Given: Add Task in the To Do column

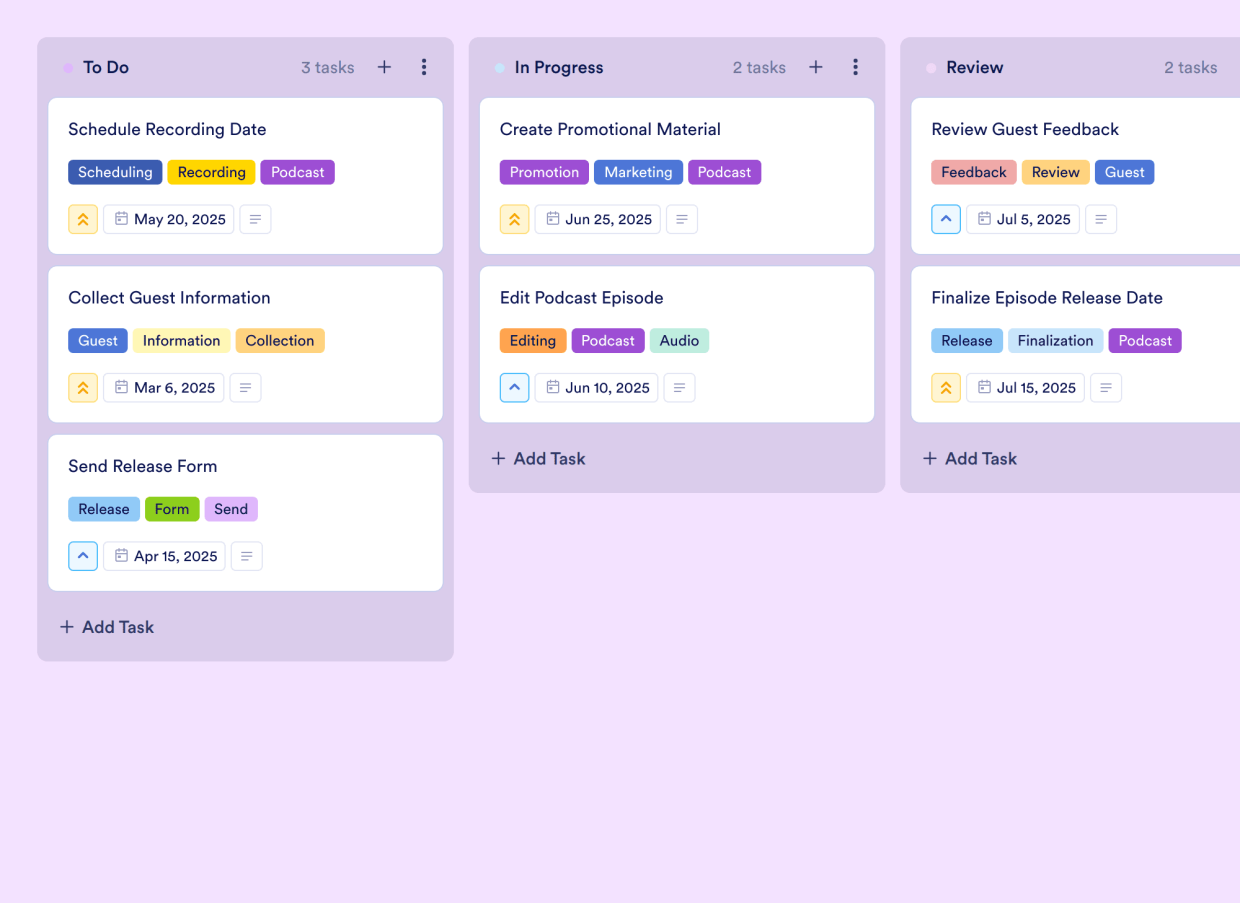Looking at the screenshot, I should coord(106,627).
